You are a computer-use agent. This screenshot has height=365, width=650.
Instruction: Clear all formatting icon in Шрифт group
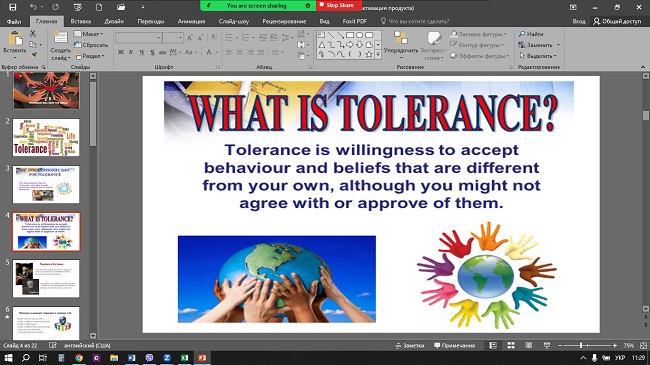point(214,38)
